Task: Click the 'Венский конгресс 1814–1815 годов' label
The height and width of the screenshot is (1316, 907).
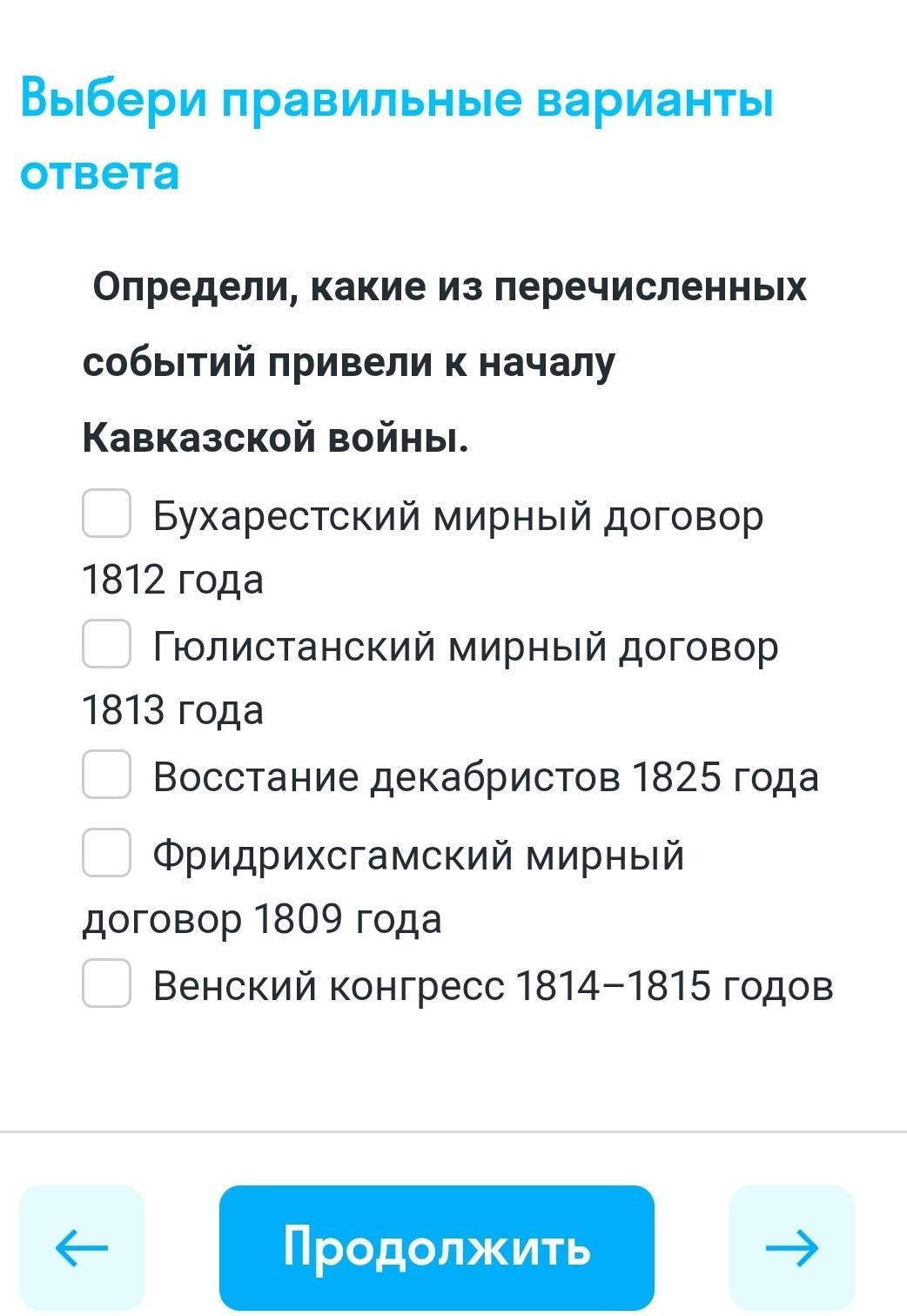Action: pos(494,986)
